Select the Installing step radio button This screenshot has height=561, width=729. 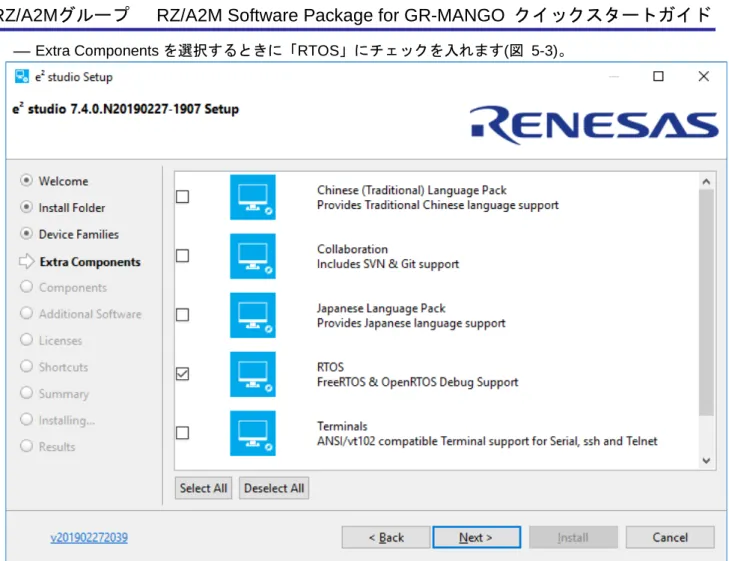tap(27, 419)
